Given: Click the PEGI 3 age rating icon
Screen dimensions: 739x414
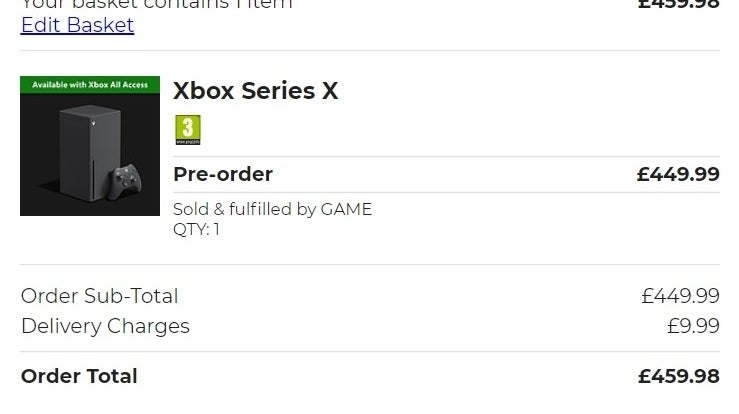Looking at the screenshot, I should [188, 129].
